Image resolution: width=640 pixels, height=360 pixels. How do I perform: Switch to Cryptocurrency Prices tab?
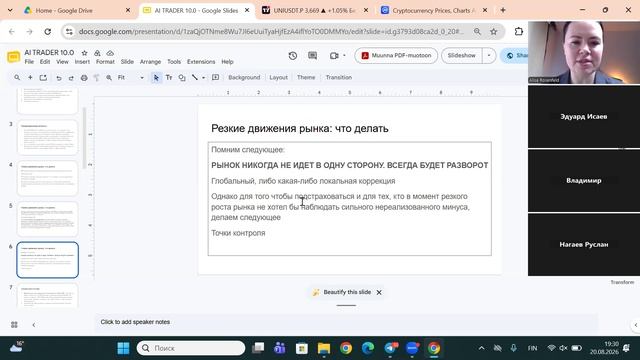point(434,10)
